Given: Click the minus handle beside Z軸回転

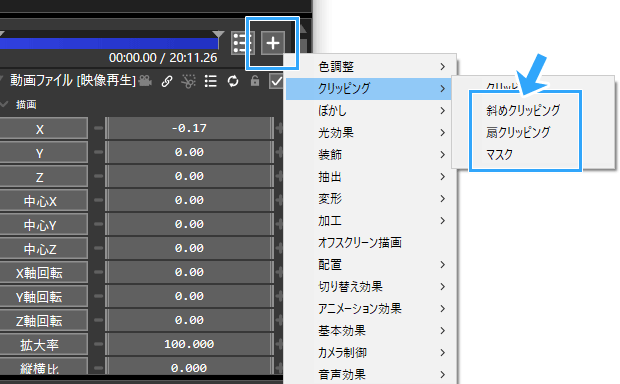Looking at the screenshot, I should [98, 320].
